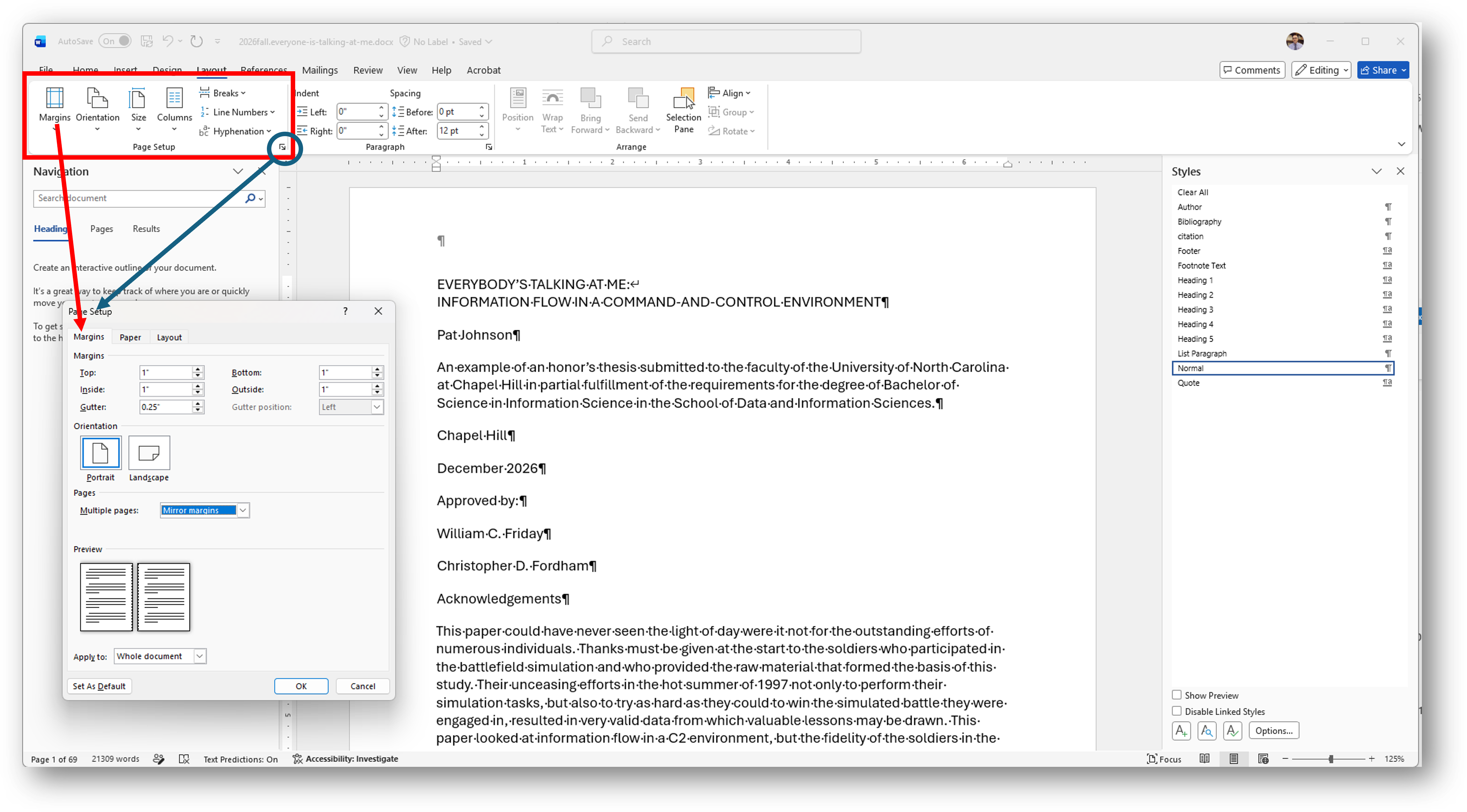1467x812 pixels.
Task: Open the Multiple pages dropdown
Action: (243, 510)
